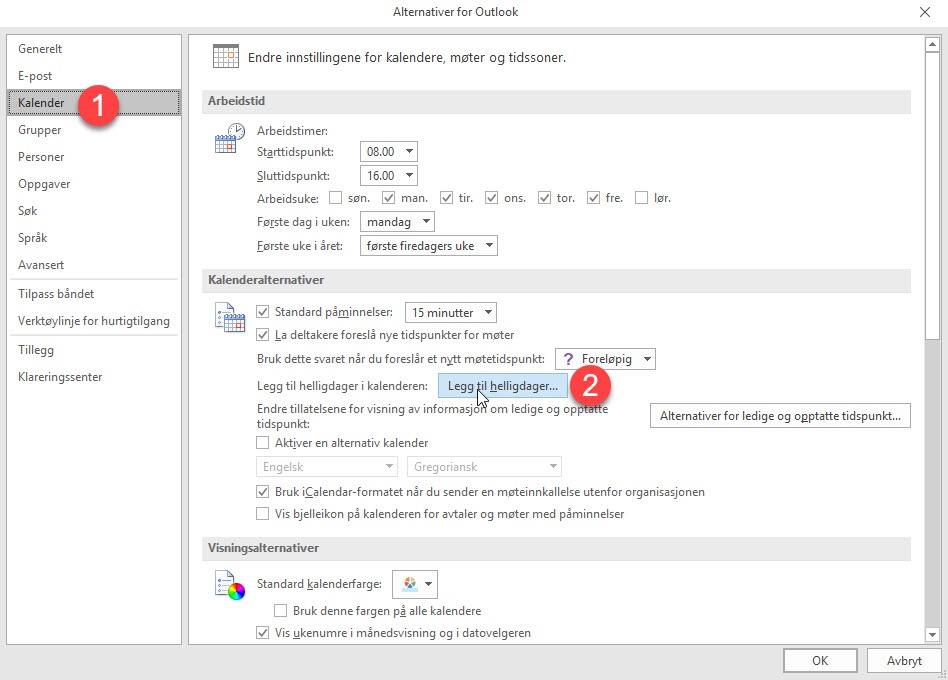Click the scrollbar down arrow
This screenshot has height=680, width=948.
coord(932,635)
